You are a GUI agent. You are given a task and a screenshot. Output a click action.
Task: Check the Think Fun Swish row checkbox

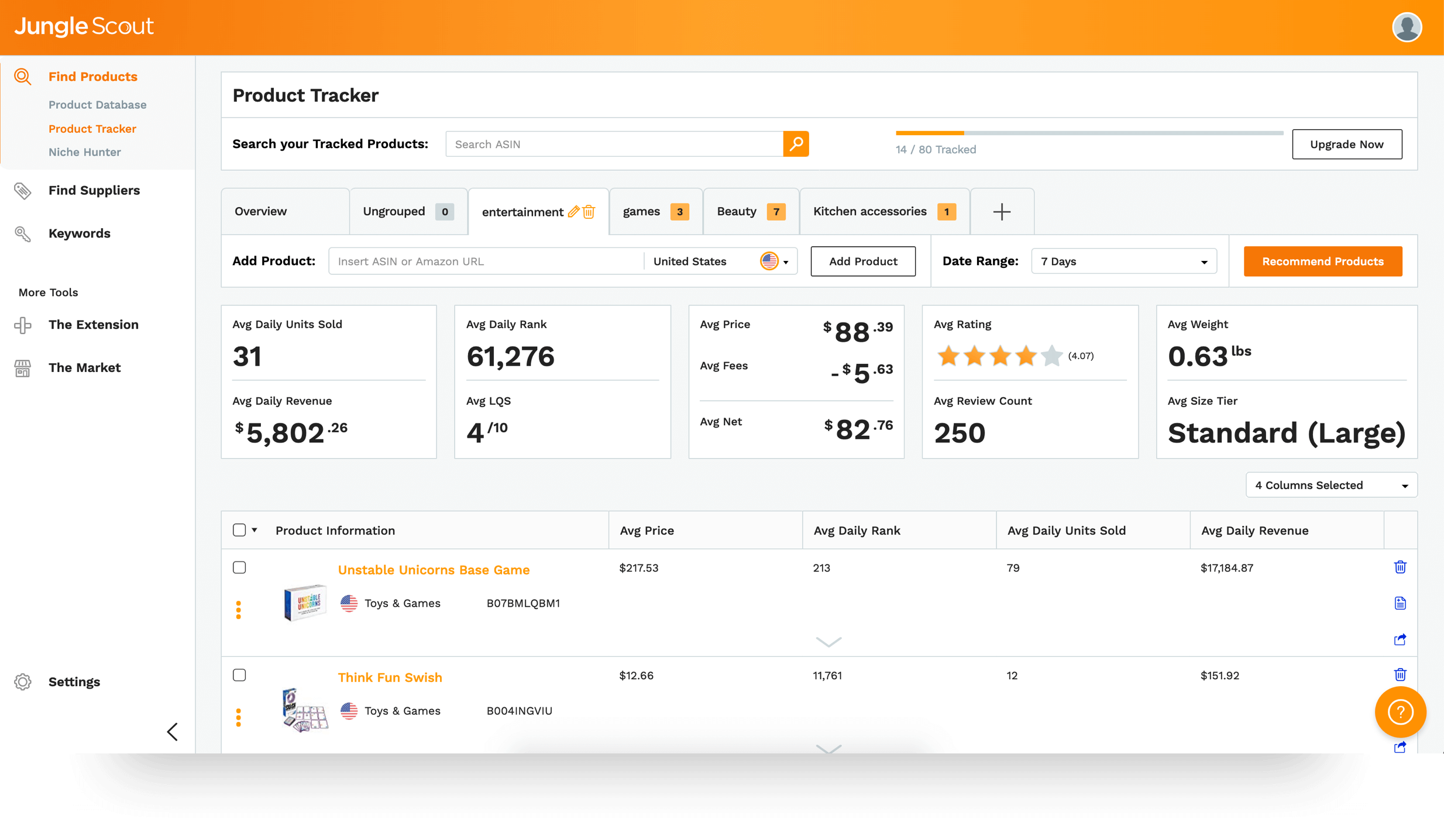239,674
